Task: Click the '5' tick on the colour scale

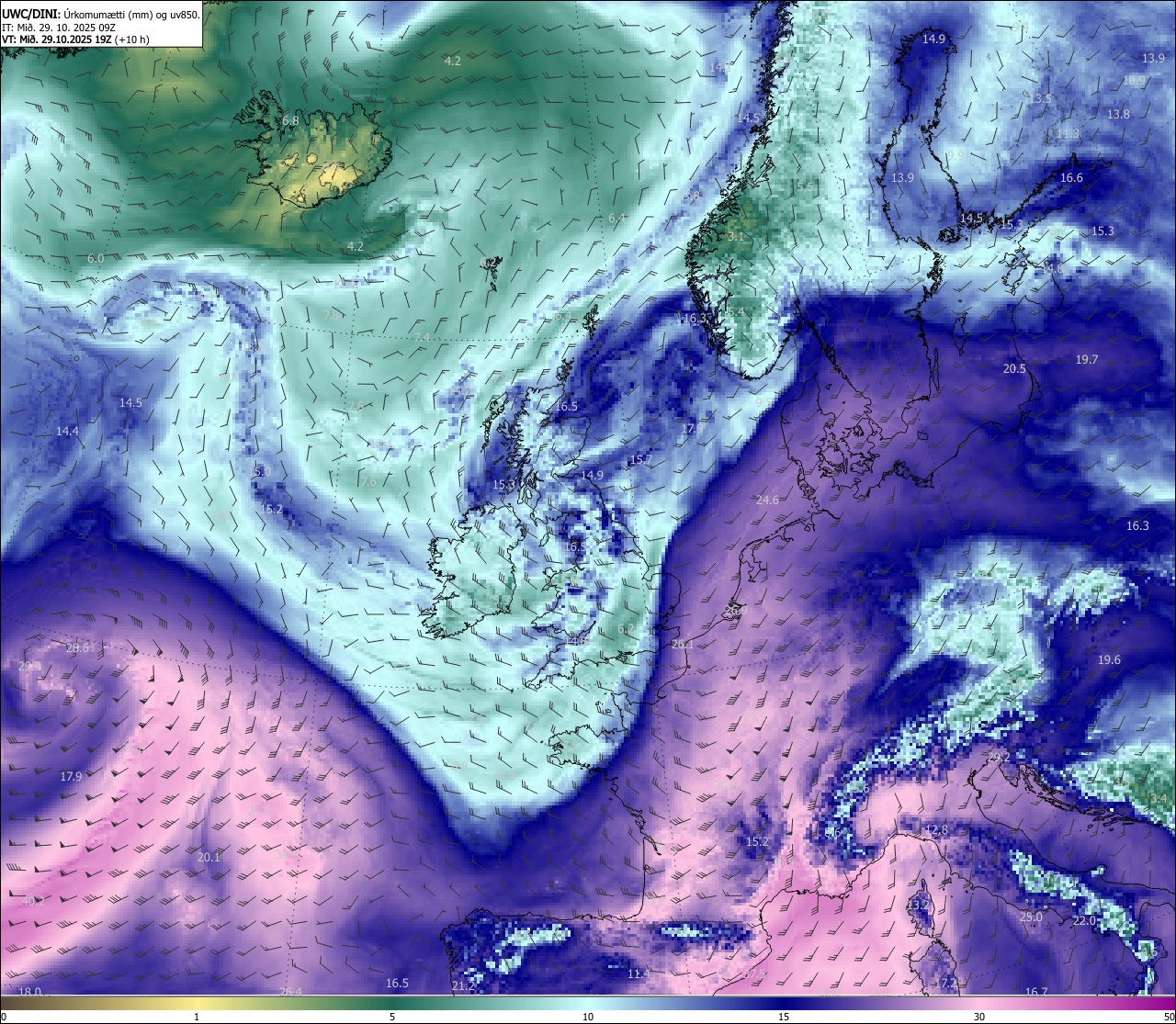Action: [392, 1017]
